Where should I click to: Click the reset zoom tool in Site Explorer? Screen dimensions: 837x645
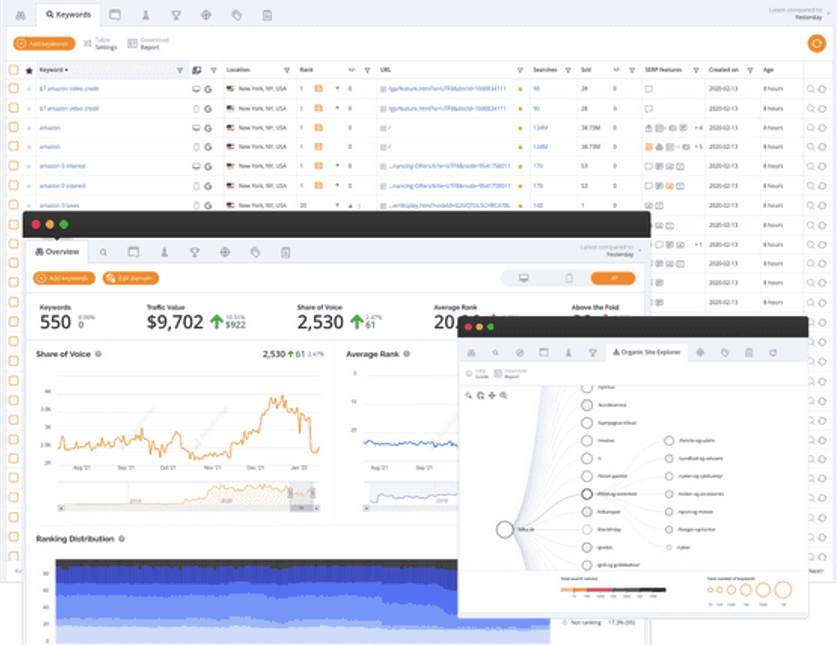[480, 396]
